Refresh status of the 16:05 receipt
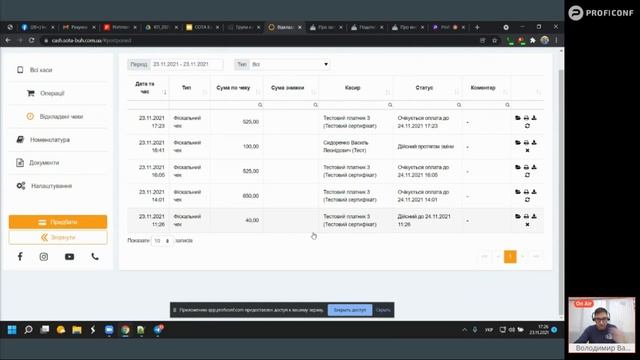Image resolution: width=640 pixels, height=360 pixels. point(527,175)
